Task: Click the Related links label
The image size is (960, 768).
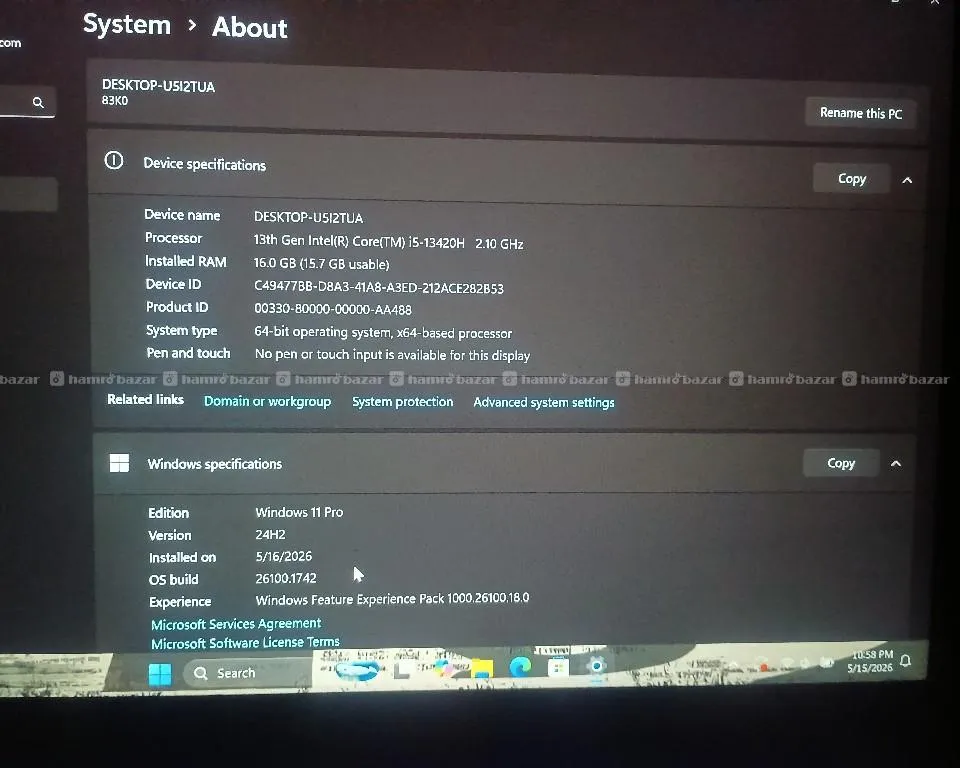Action: [x=145, y=399]
